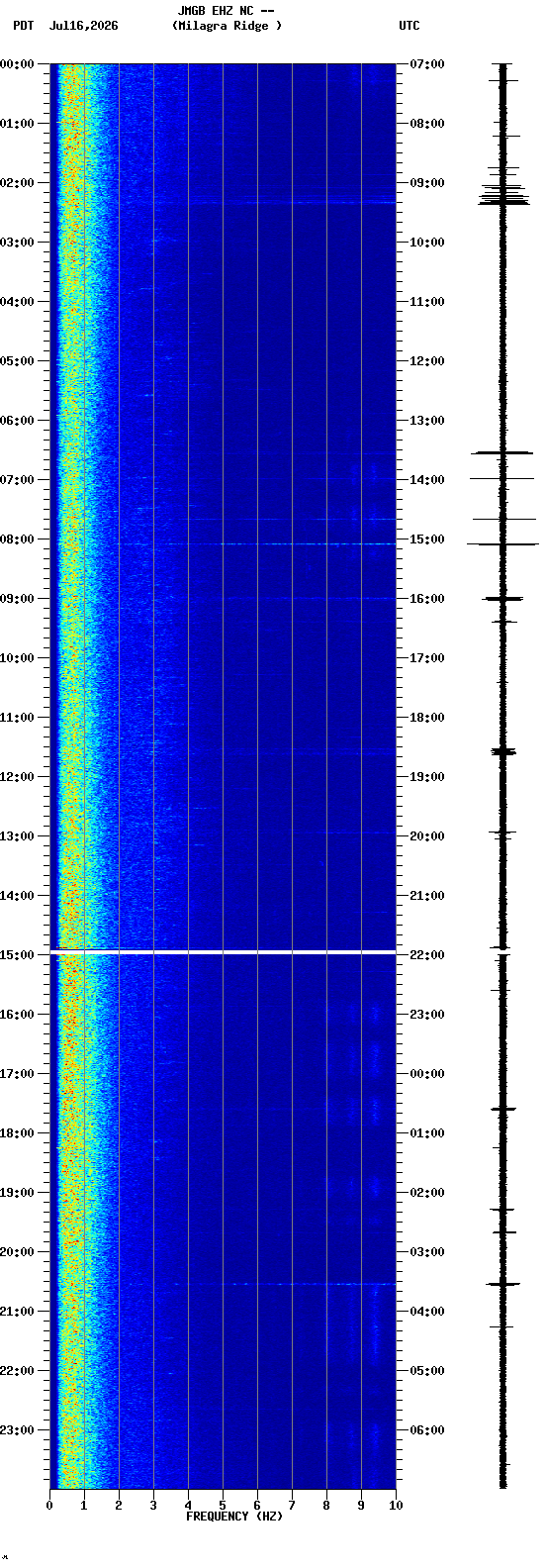Click the date Jul16,2026
The height and width of the screenshot is (1568, 546).
[x=83, y=26]
